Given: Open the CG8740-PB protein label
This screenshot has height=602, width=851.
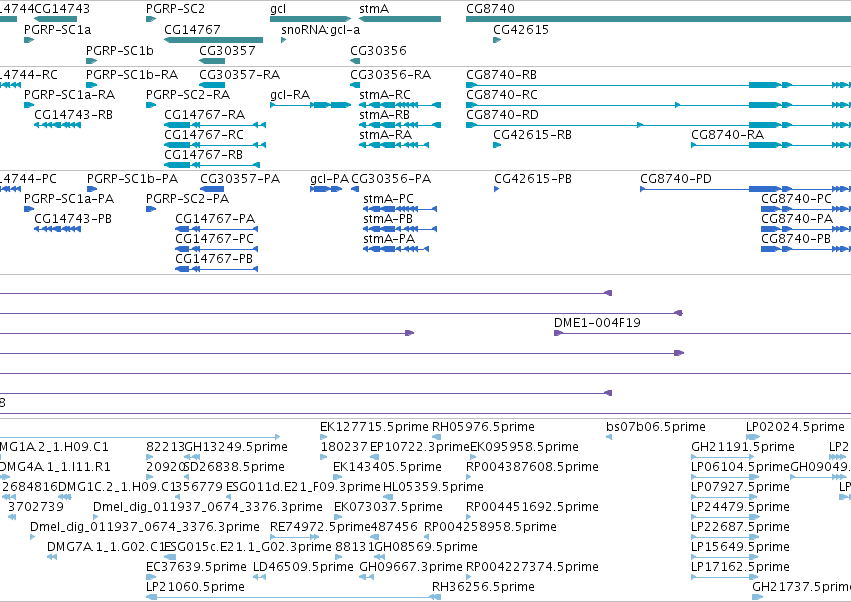Looking at the screenshot, I should tap(796, 239).
